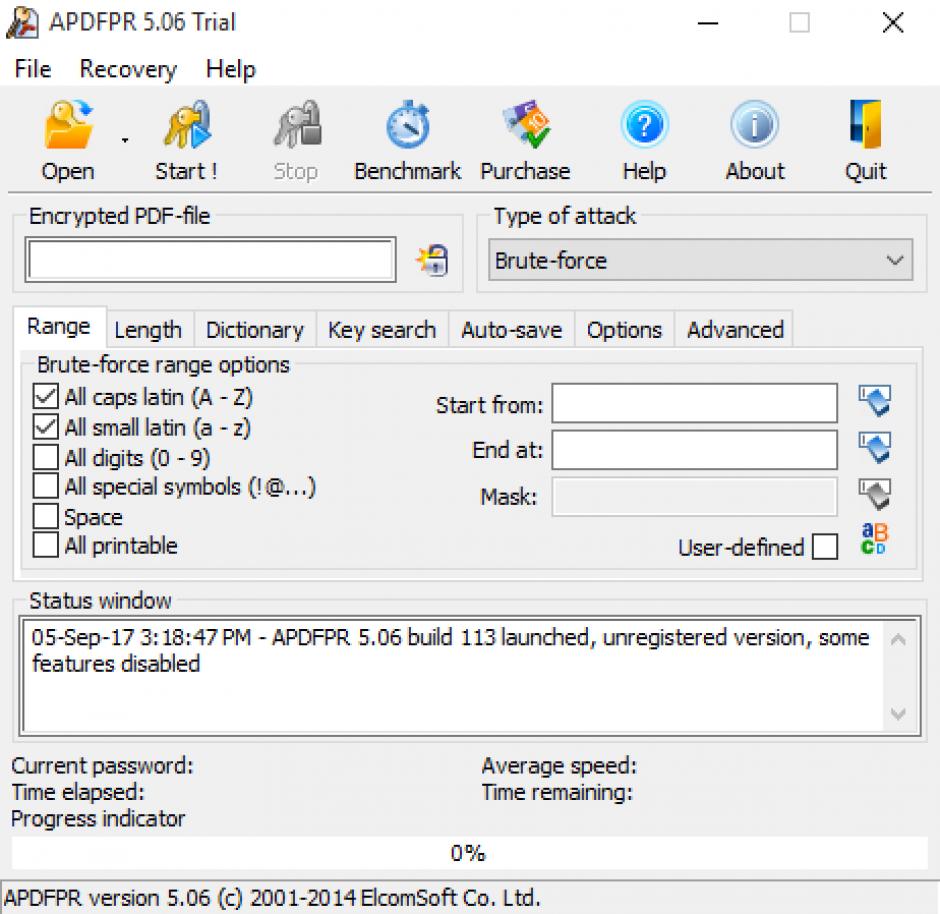Open the Recovery menu
Screen dimensions: 940x914
point(128,69)
